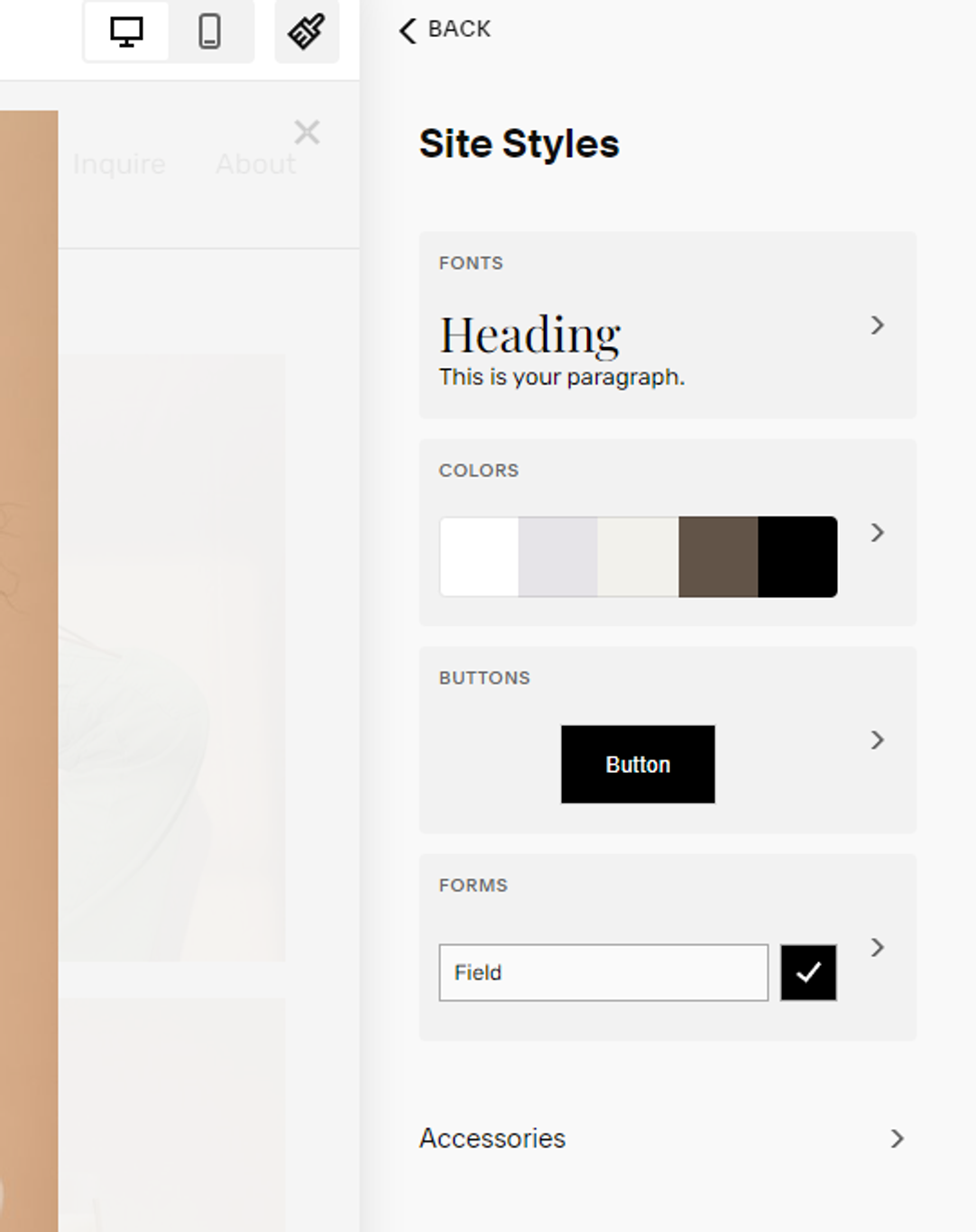The image size is (976, 1232).
Task: Click the BUTTONS section label
Action: pos(484,678)
